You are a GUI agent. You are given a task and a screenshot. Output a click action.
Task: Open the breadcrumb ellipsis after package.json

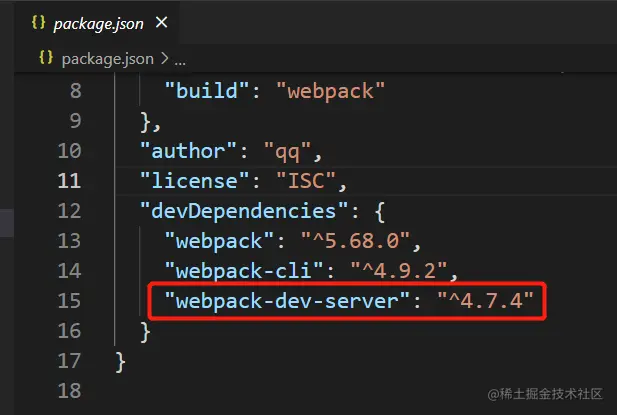180,62
